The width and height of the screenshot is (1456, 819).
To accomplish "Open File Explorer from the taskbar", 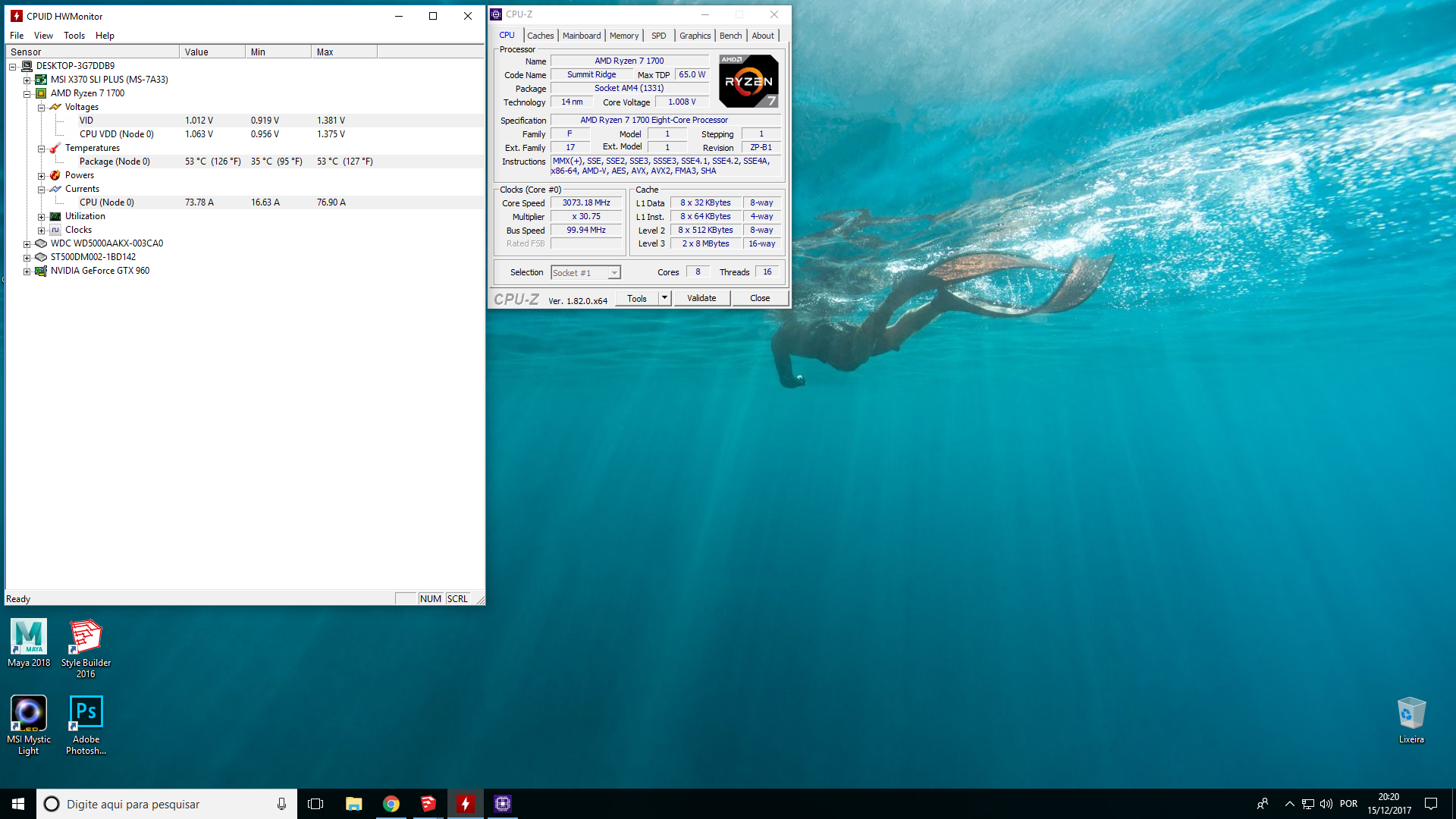I will pos(354,804).
